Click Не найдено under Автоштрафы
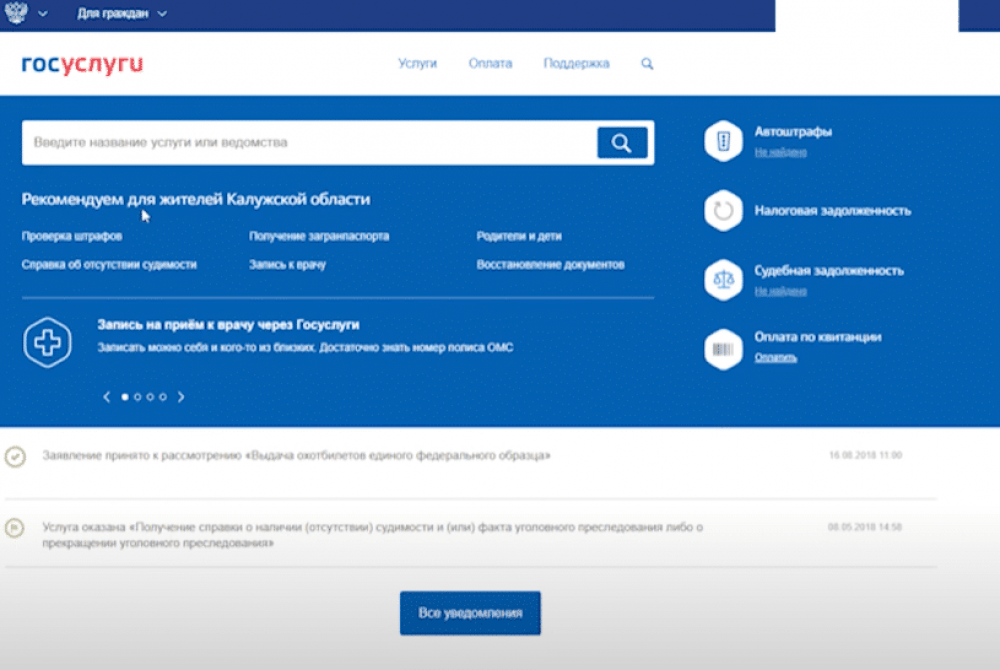This screenshot has width=1000, height=670. pyautogui.click(x=781, y=152)
